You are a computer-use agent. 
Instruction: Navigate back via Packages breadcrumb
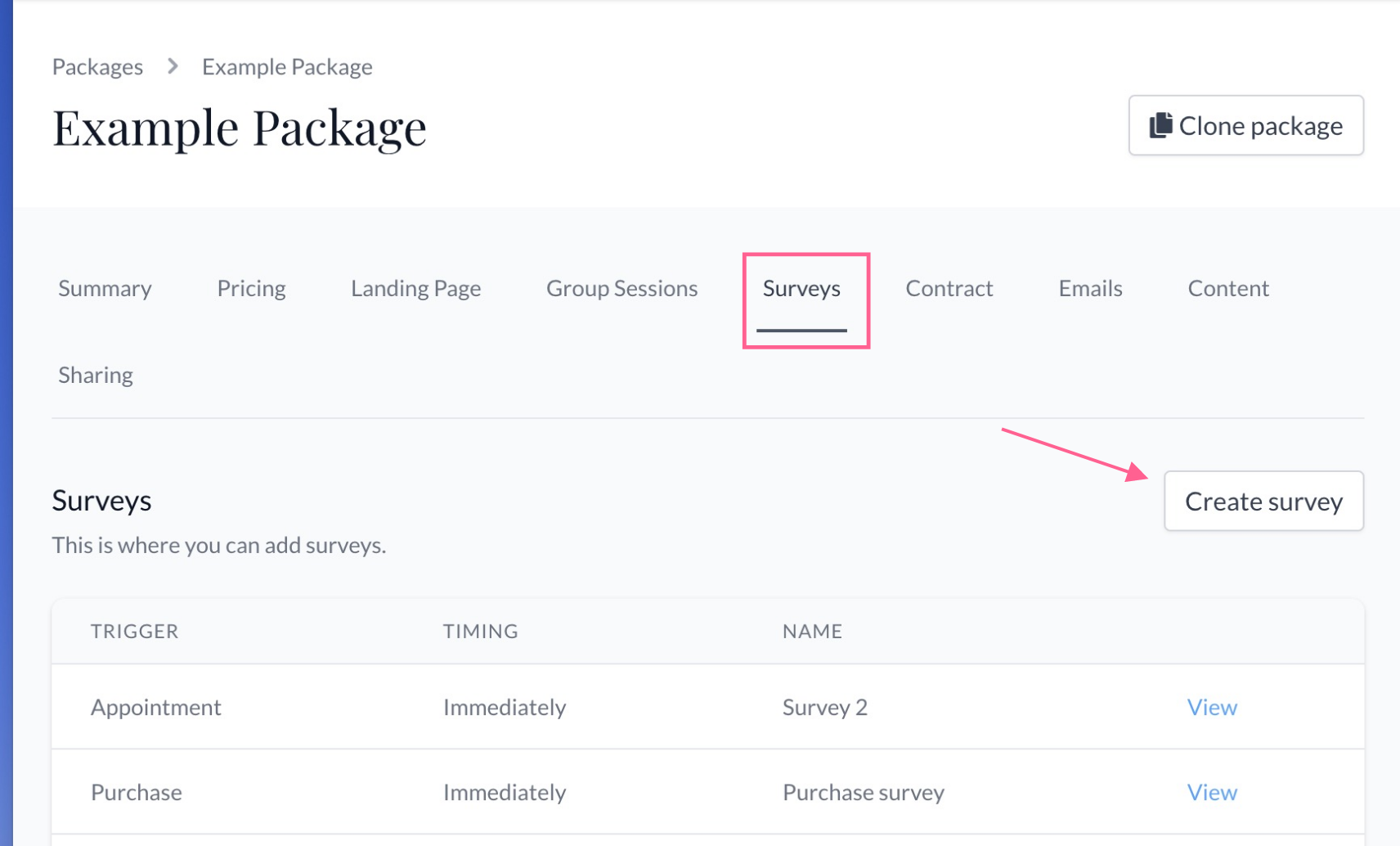pyautogui.click(x=97, y=66)
